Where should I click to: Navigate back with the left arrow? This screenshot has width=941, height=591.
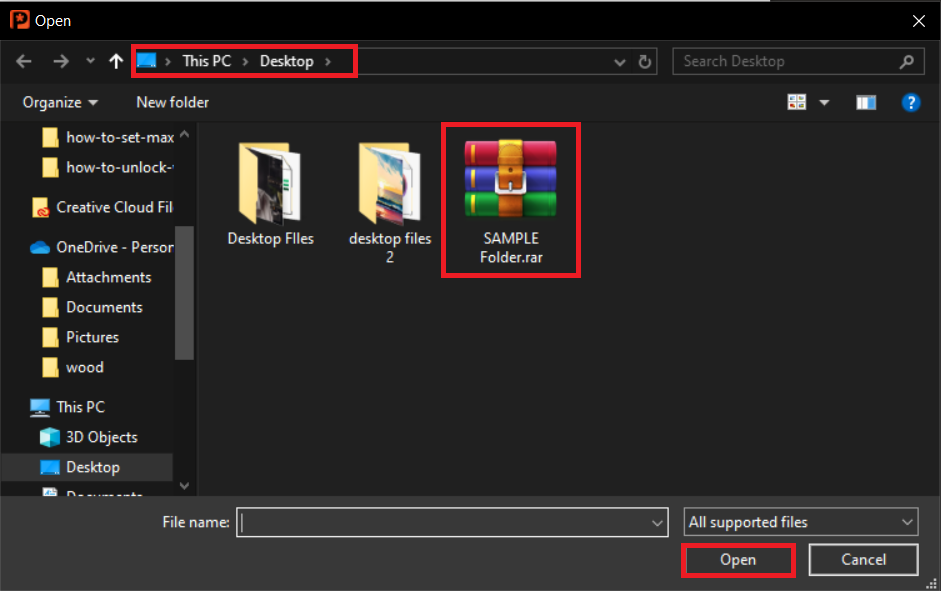click(x=23, y=61)
